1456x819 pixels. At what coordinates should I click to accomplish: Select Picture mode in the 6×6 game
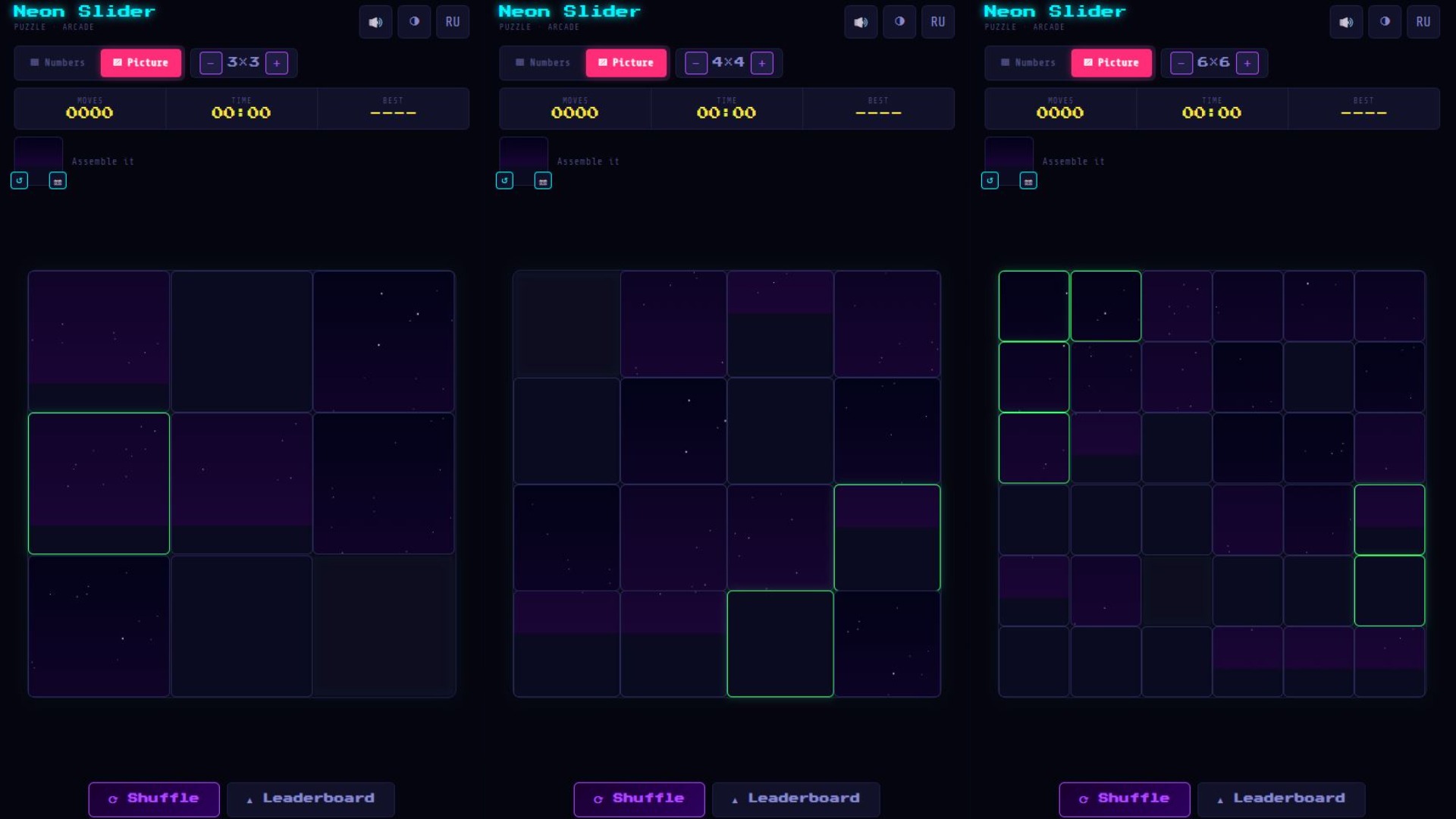click(x=1112, y=63)
